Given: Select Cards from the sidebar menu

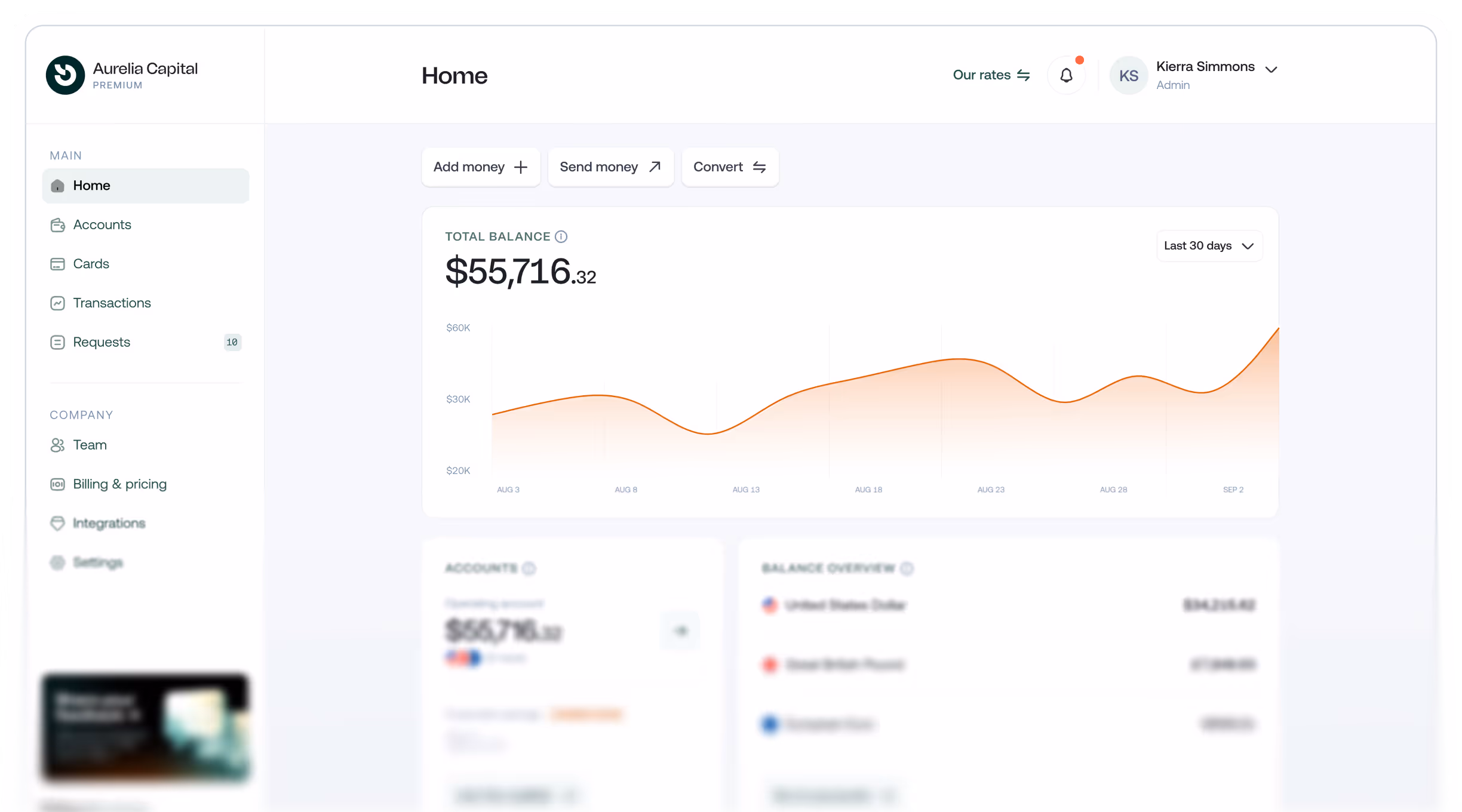Looking at the screenshot, I should coord(91,264).
